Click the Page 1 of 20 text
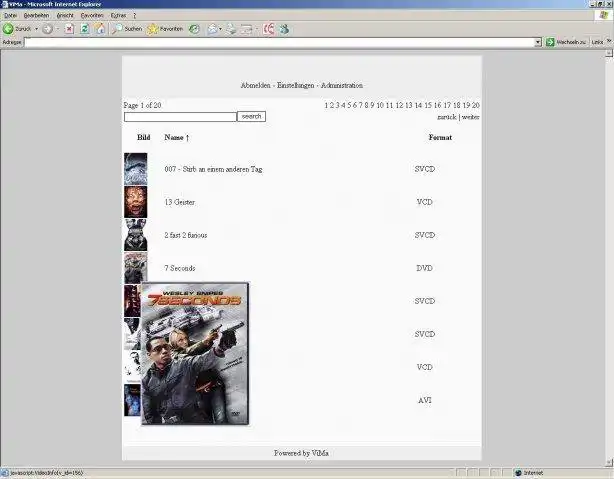Screen dimensions: 614x479 pyautogui.click(x=143, y=105)
